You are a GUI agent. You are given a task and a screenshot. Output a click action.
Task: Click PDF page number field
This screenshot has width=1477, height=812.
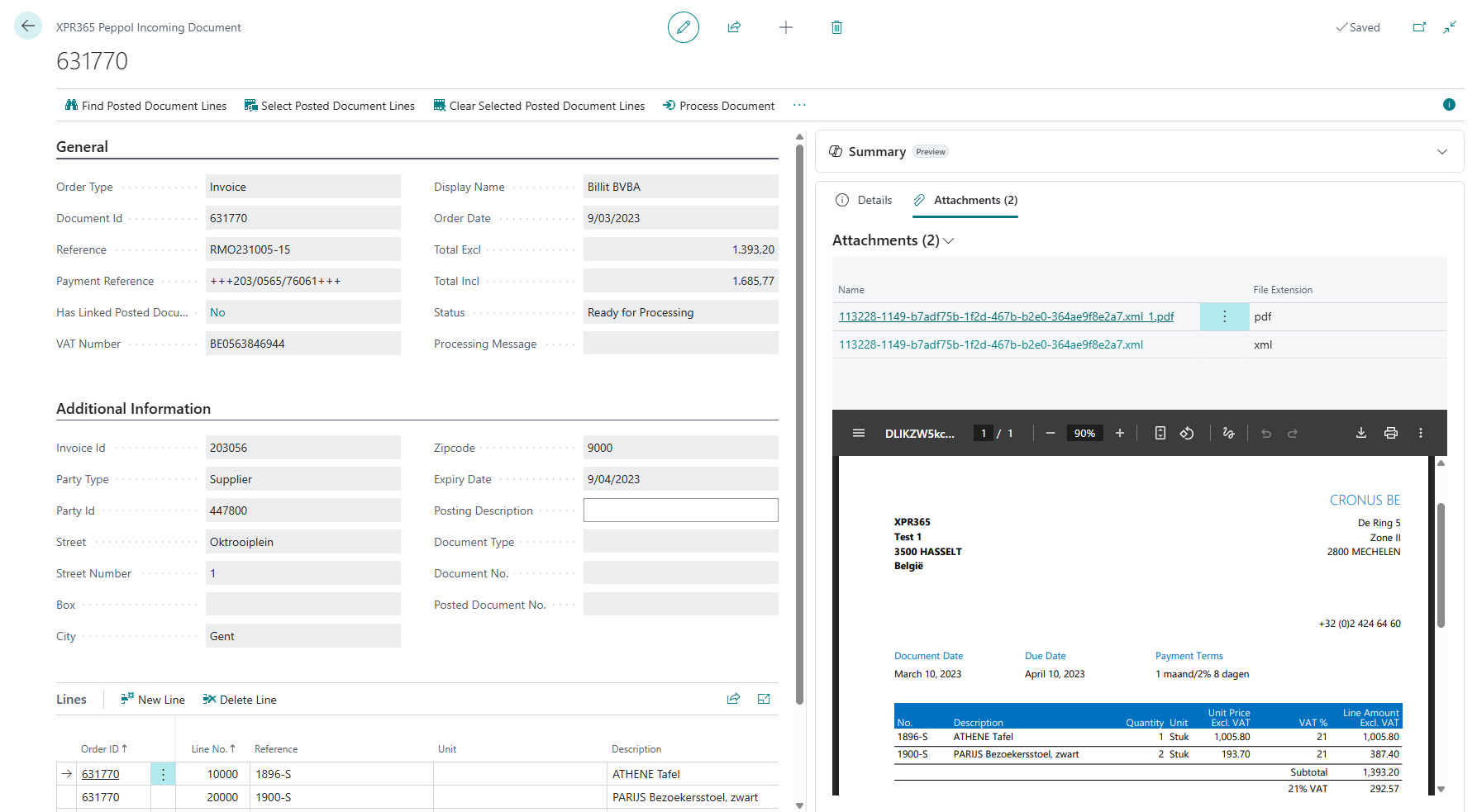984,433
